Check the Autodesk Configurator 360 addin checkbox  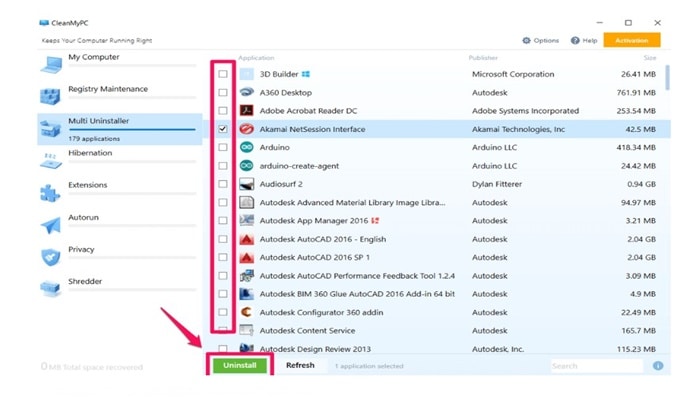pyautogui.click(x=223, y=312)
